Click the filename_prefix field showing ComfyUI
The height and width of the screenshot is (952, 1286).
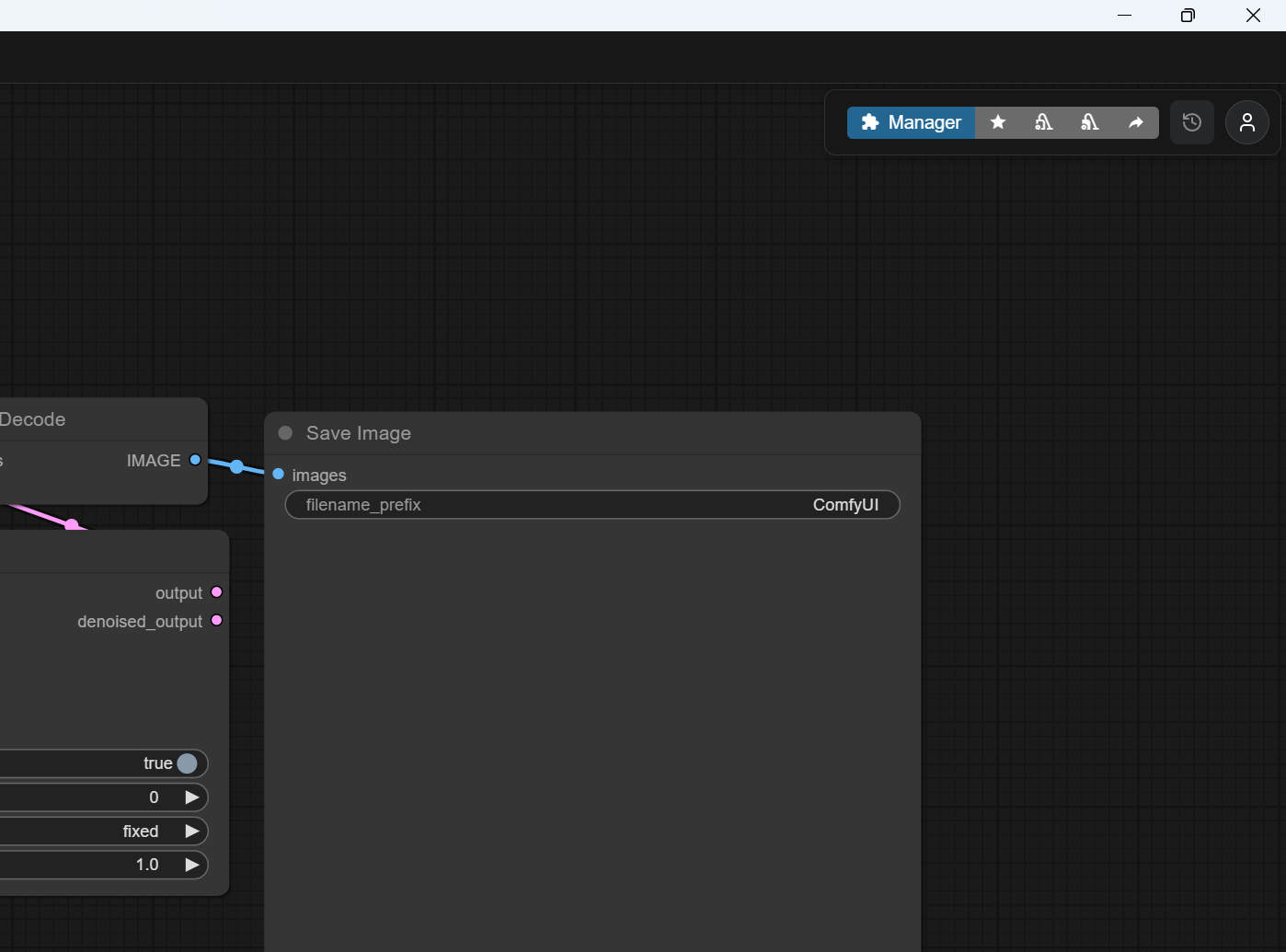click(592, 505)
